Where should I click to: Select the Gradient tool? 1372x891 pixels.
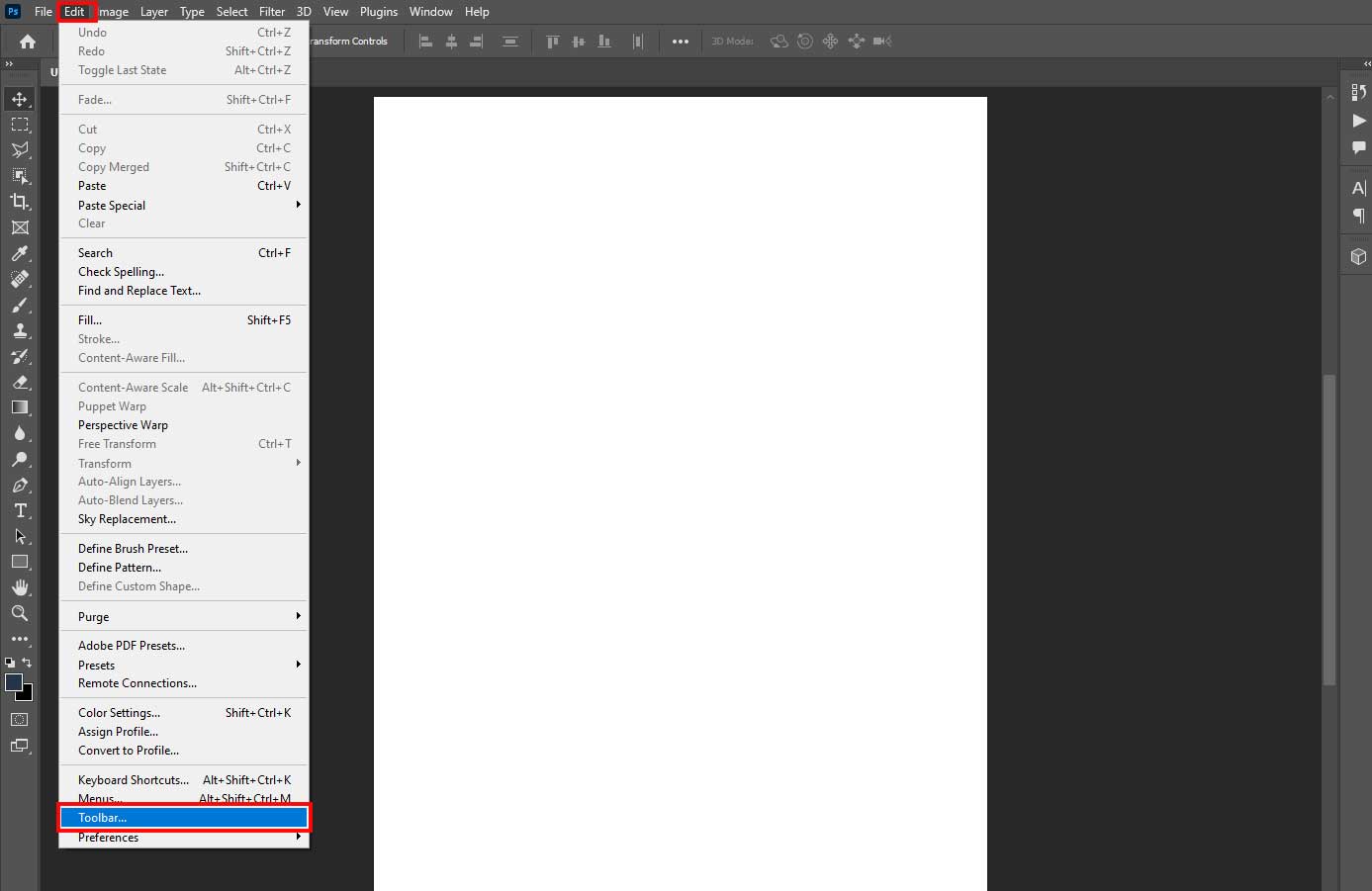[19, 407]
